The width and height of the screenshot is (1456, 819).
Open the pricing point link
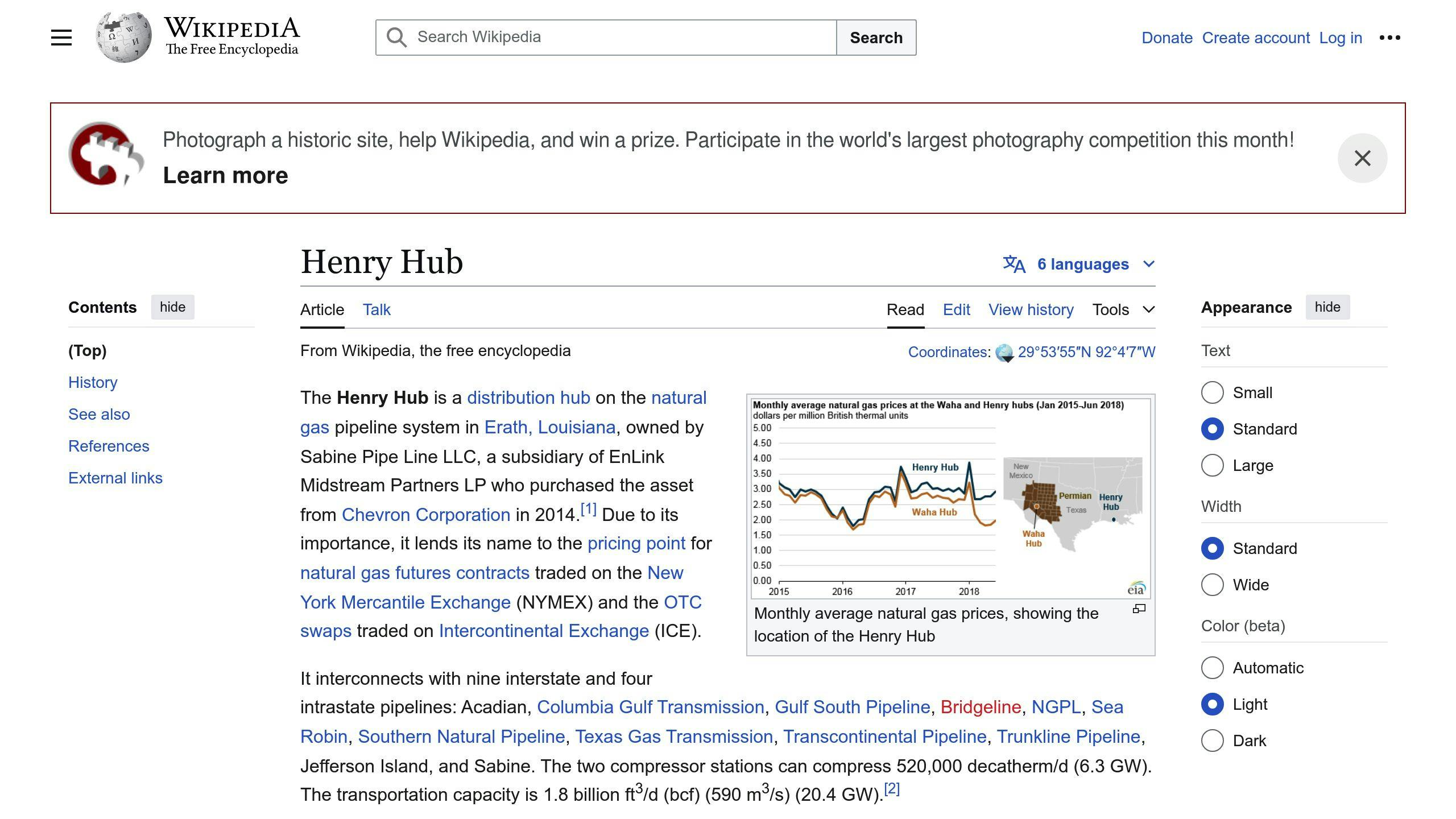[x=636, y=543]
